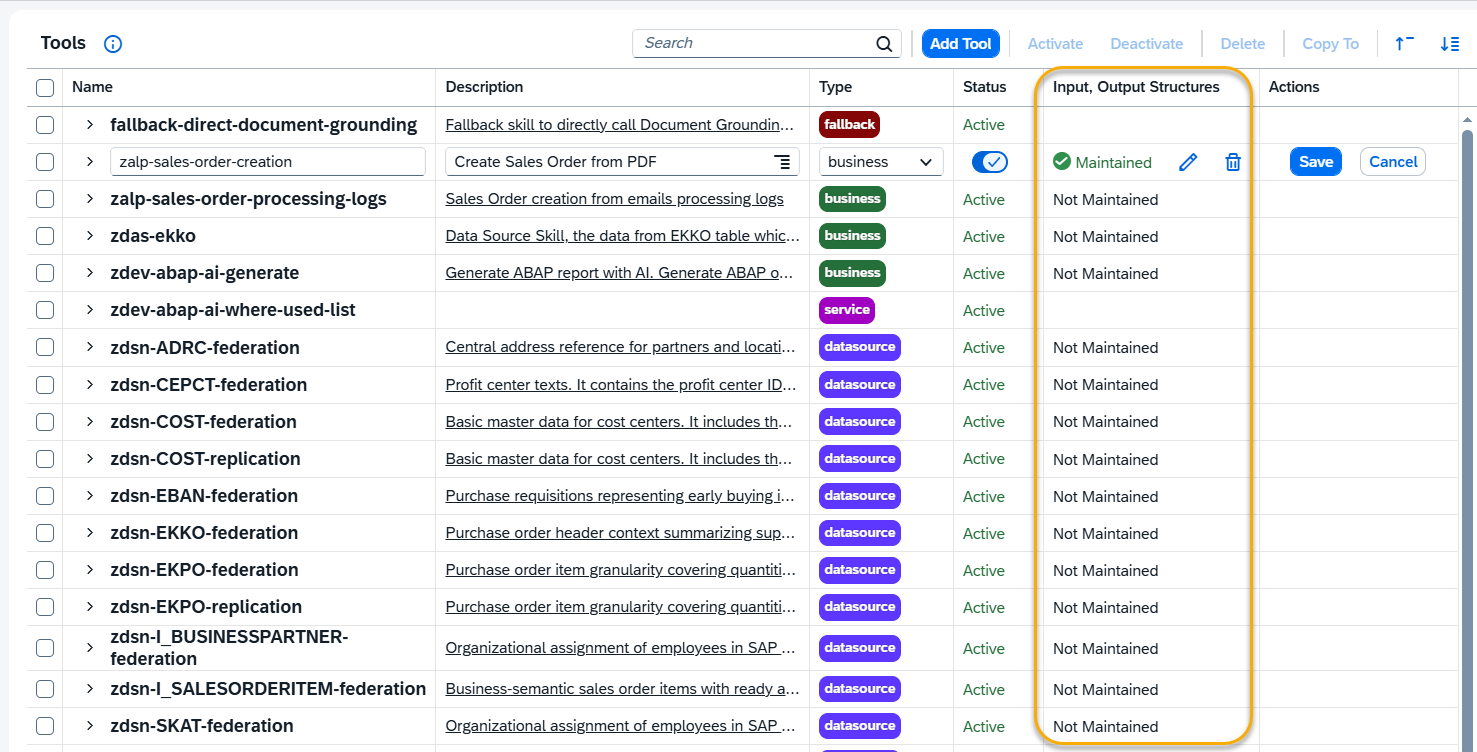Viewport: 1477px width, 752px height.
Task: Click the Name column header
Action: click(93, 87)
